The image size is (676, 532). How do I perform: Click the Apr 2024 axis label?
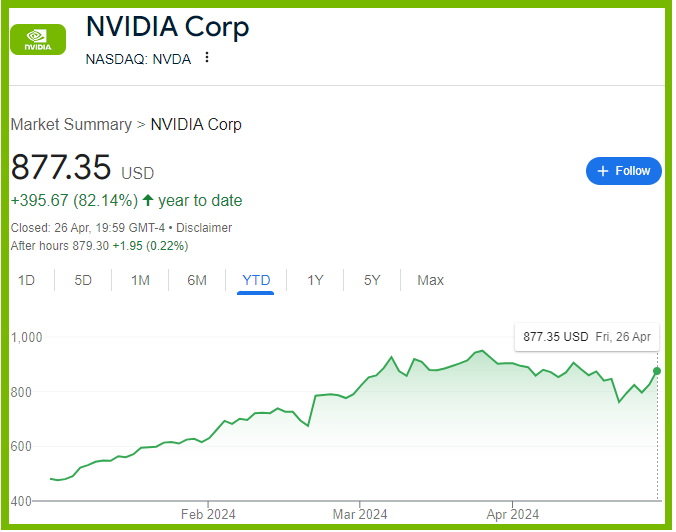pos(511,514)
